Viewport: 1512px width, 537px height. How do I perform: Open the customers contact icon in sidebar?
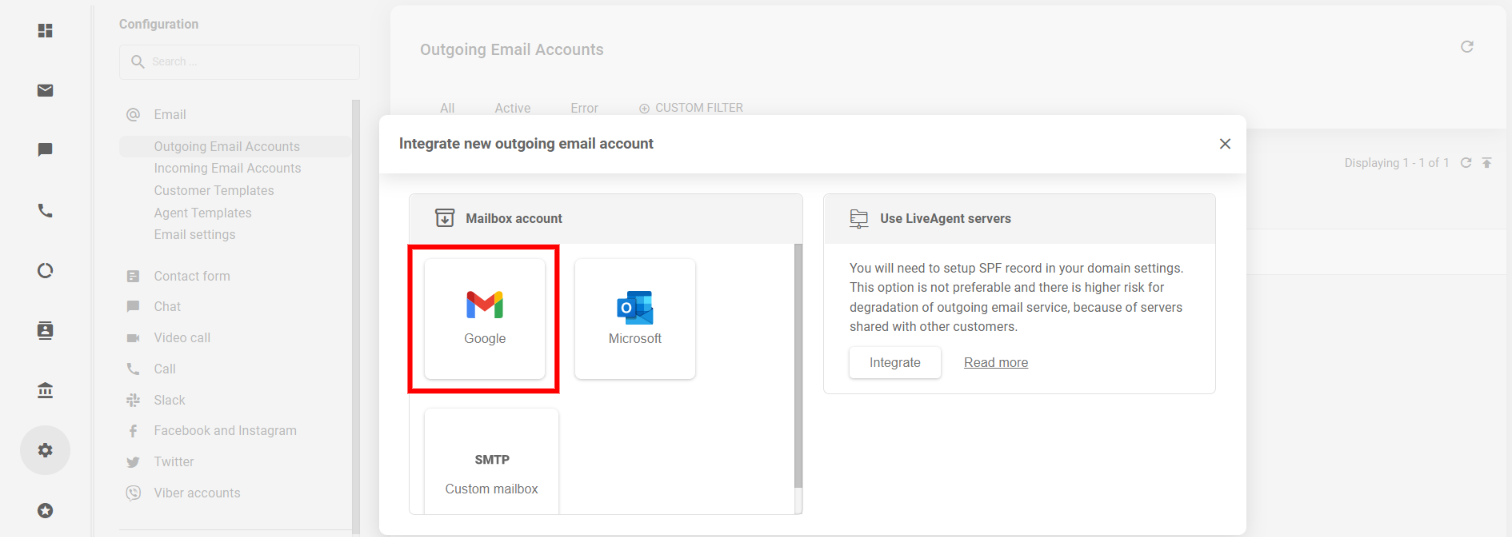point(45,330)
